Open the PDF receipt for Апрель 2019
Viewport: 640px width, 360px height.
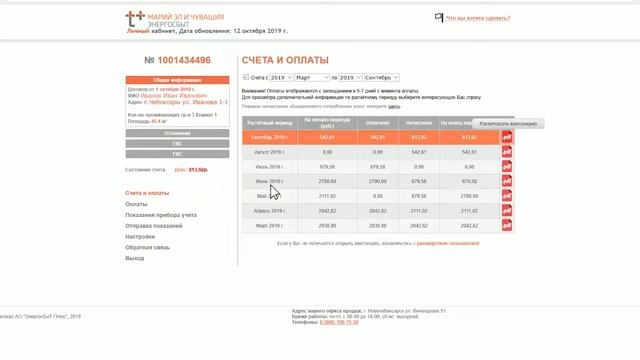(507, 211)
